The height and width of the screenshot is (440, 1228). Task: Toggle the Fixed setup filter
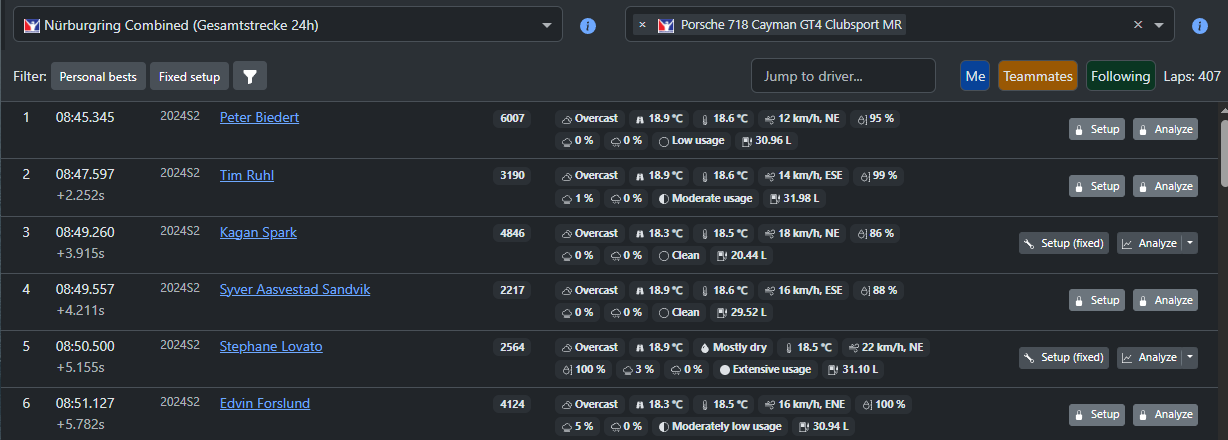(x=189, y=76)
